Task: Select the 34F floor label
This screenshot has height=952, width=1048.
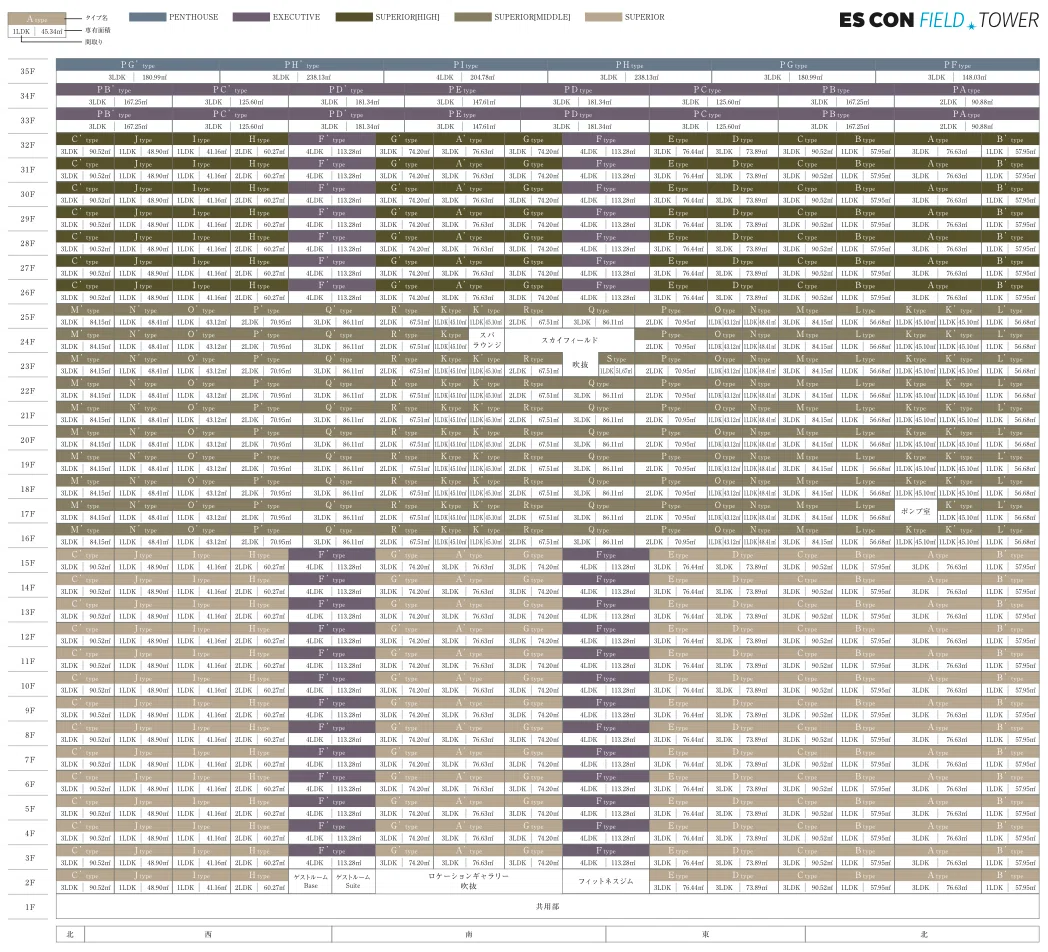Action: coord(27,96)
